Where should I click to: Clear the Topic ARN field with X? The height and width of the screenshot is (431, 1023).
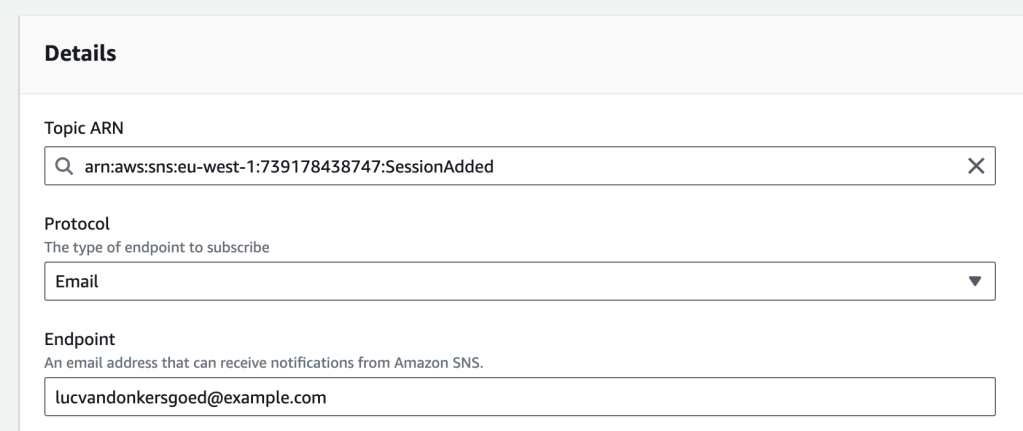pyautogui.click(x=976, y=167)
